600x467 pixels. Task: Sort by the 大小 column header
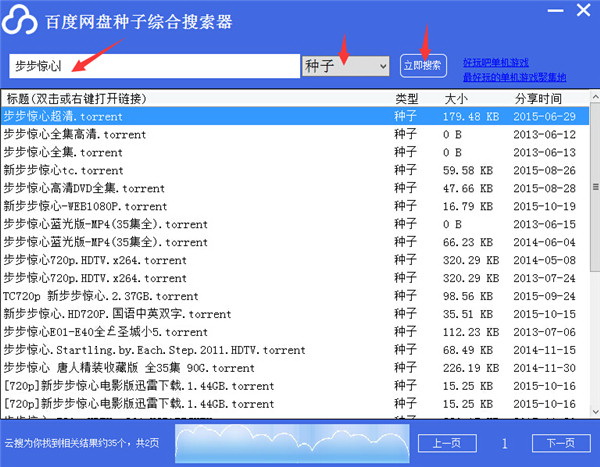tap(456, 99)
